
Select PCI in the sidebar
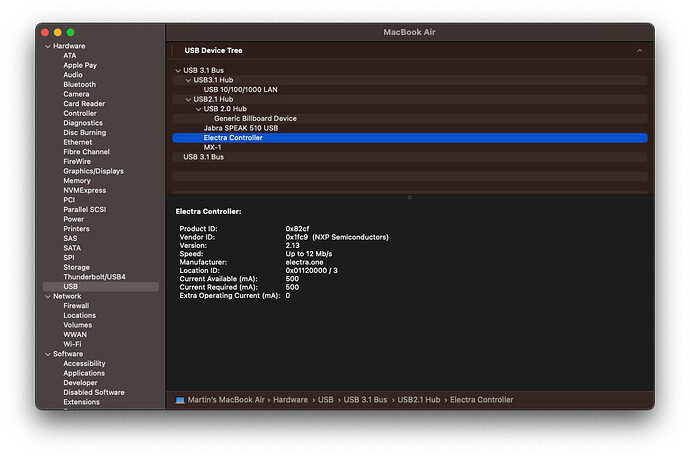69,200
